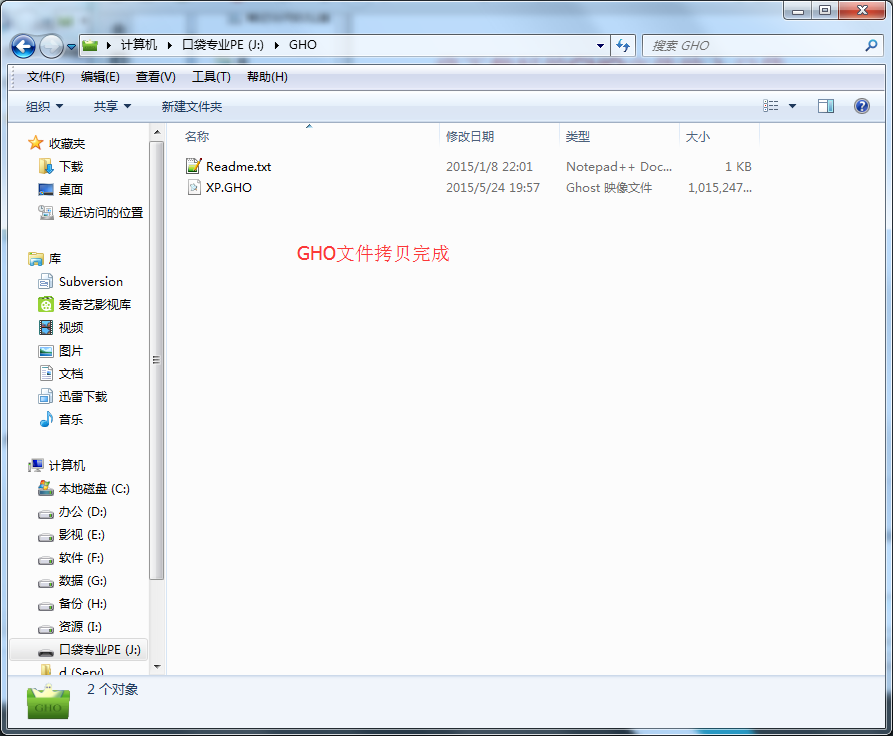Toggle the preview pane icon
The width and height of the screenshot is (893, 736).
pyautogui.click(x=826, y=106)
